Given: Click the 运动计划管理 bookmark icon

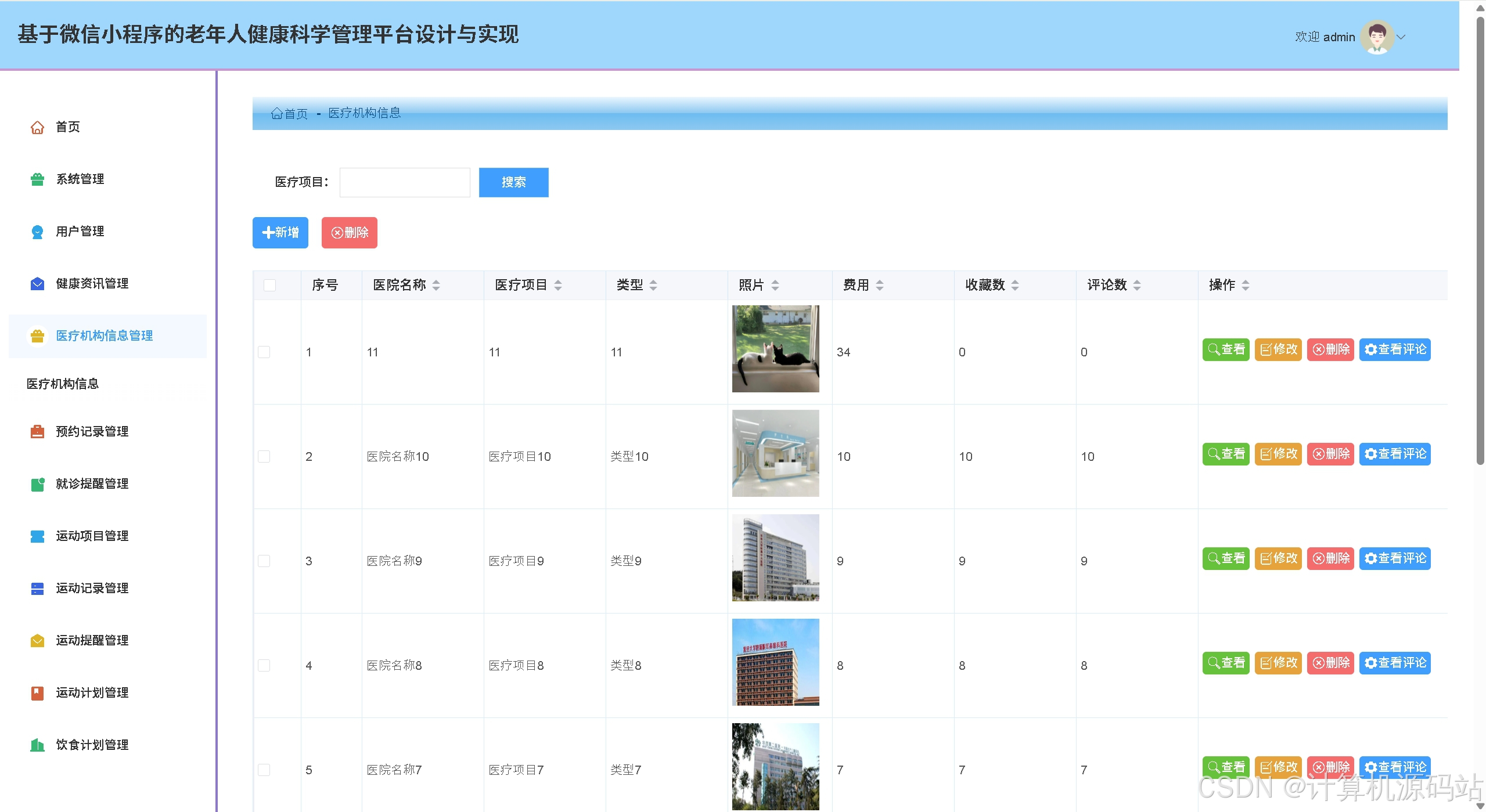Looking at the screenshot, I should click(x=37, y=693).
